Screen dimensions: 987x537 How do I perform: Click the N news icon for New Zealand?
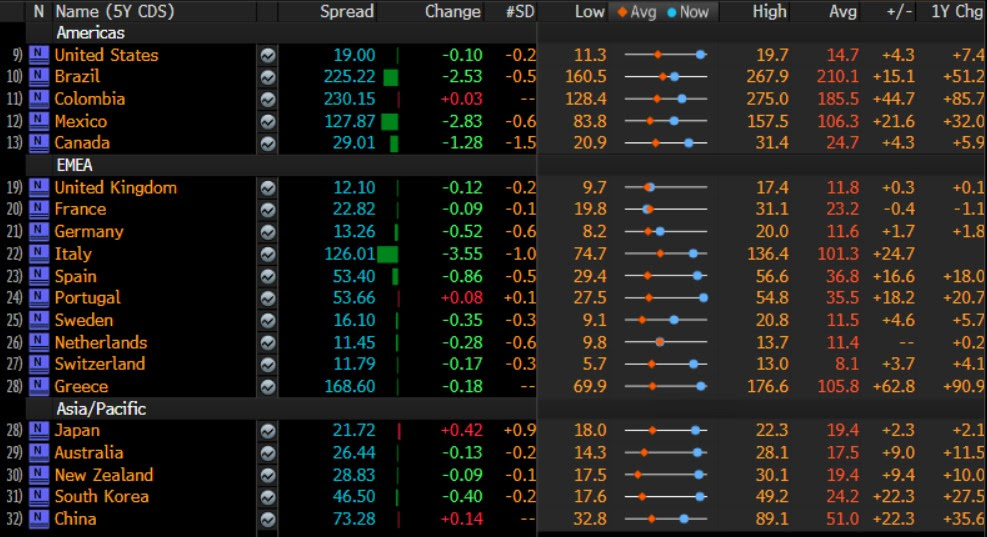[39, 475]
